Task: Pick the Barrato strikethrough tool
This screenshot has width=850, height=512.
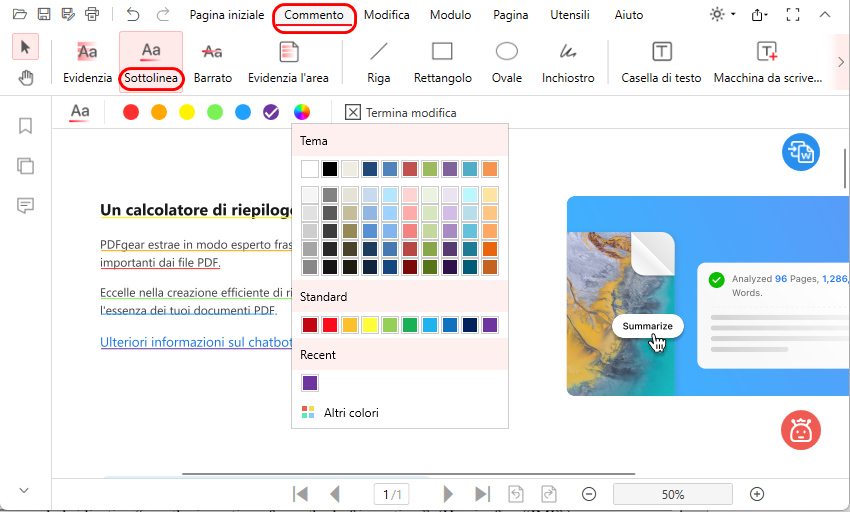Action: [212, 62]
